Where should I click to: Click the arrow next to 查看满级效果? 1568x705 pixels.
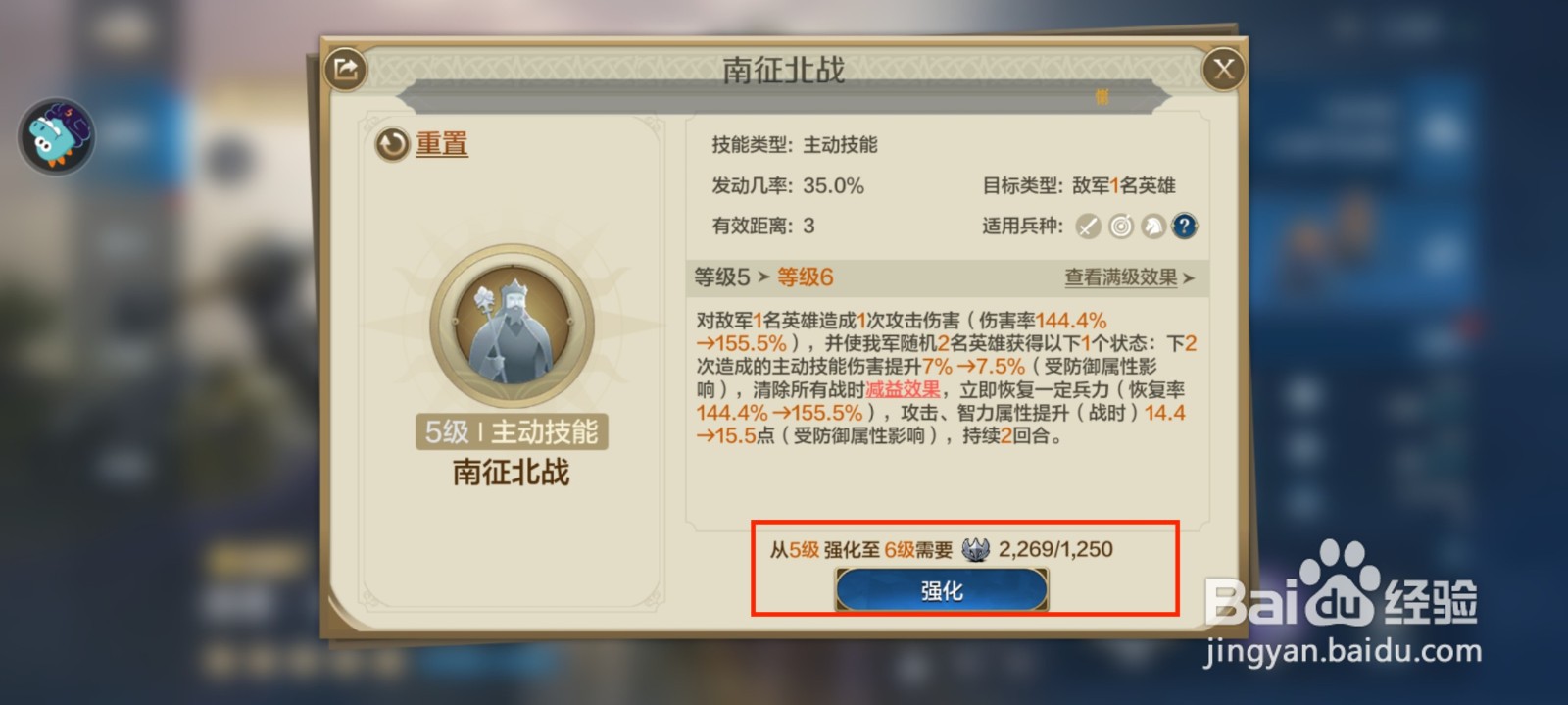(1188, 278)
